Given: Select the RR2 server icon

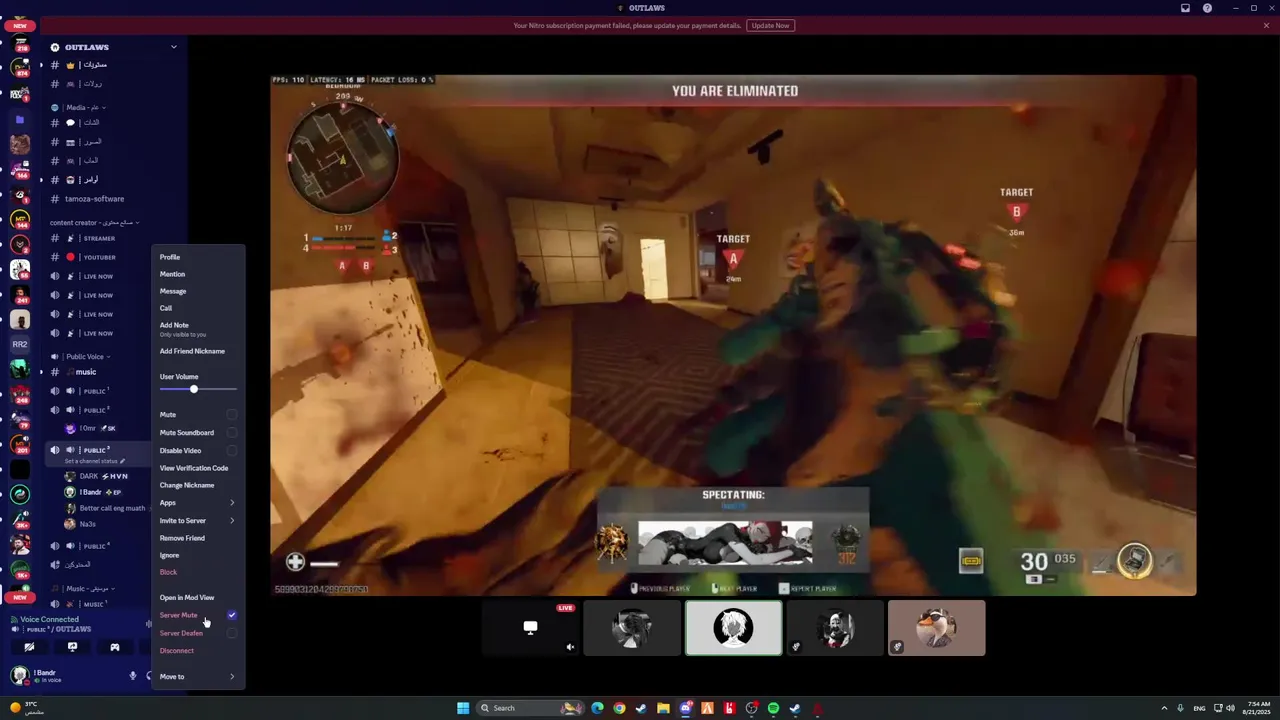Looking at the screenshot, I should click(20, 344).
